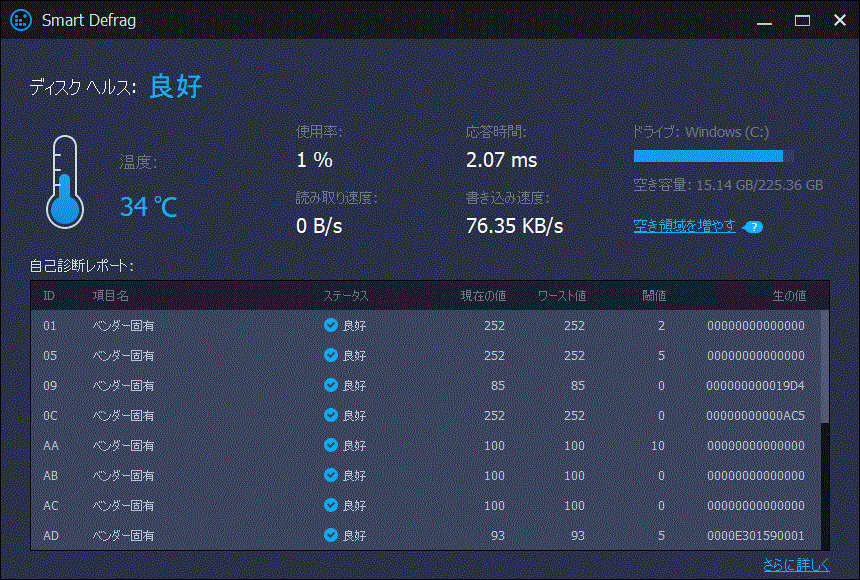
Task: Click the status checkmark icon in row AC
Action: click(331, 505)
